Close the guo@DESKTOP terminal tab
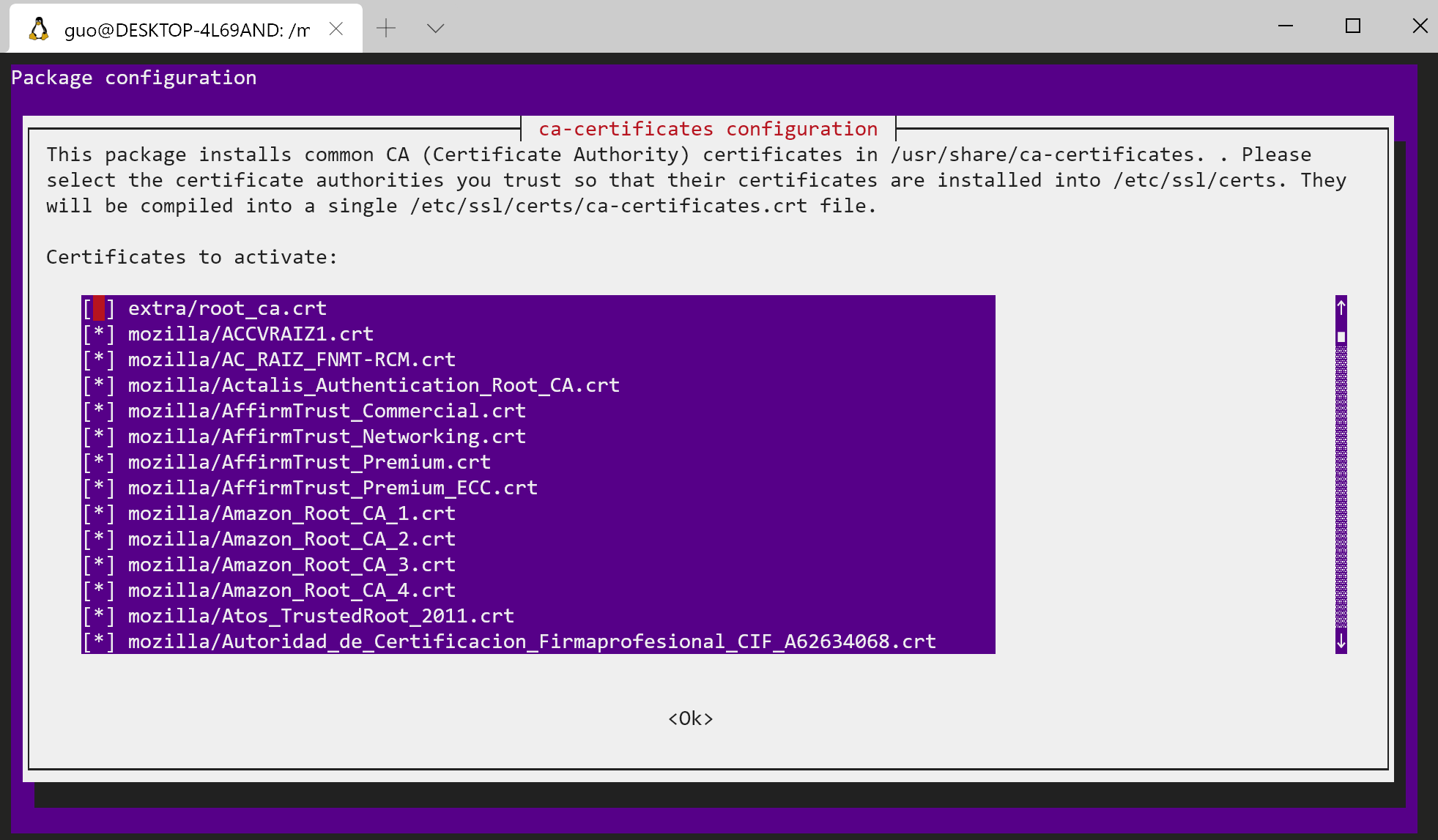1438x840 pixels. tap(336, 29)
